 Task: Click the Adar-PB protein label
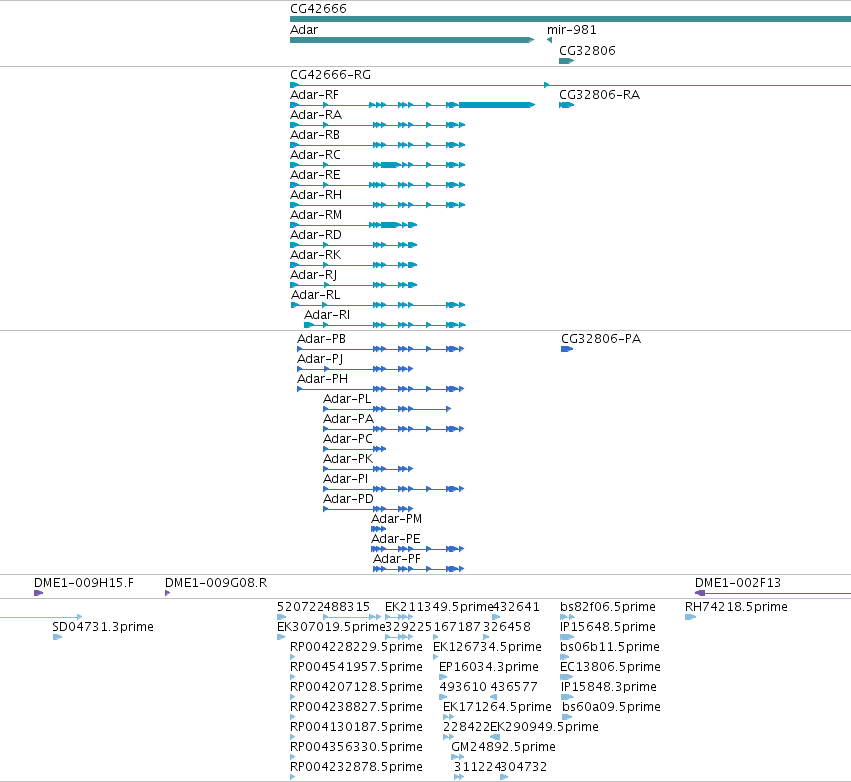click(x=321, y=339)
